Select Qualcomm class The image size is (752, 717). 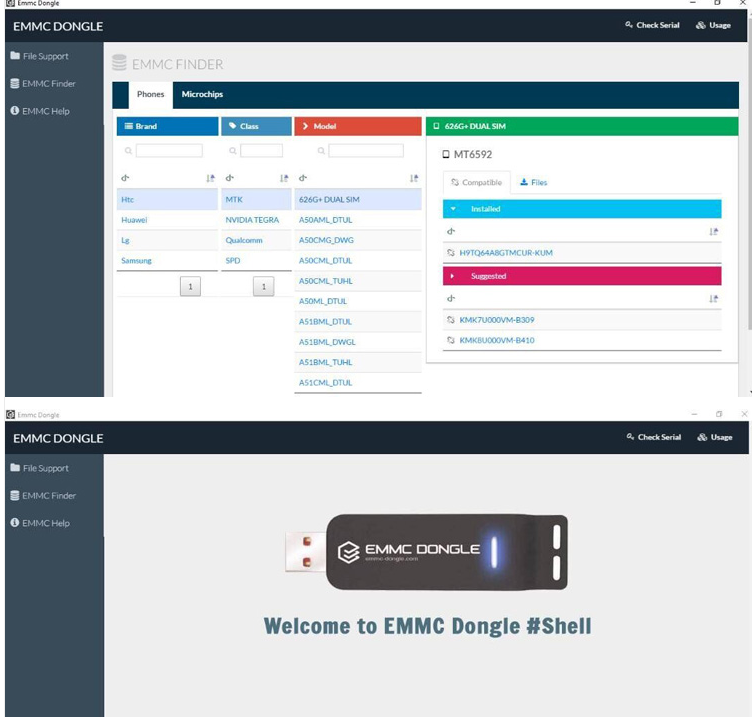(256, 240)
